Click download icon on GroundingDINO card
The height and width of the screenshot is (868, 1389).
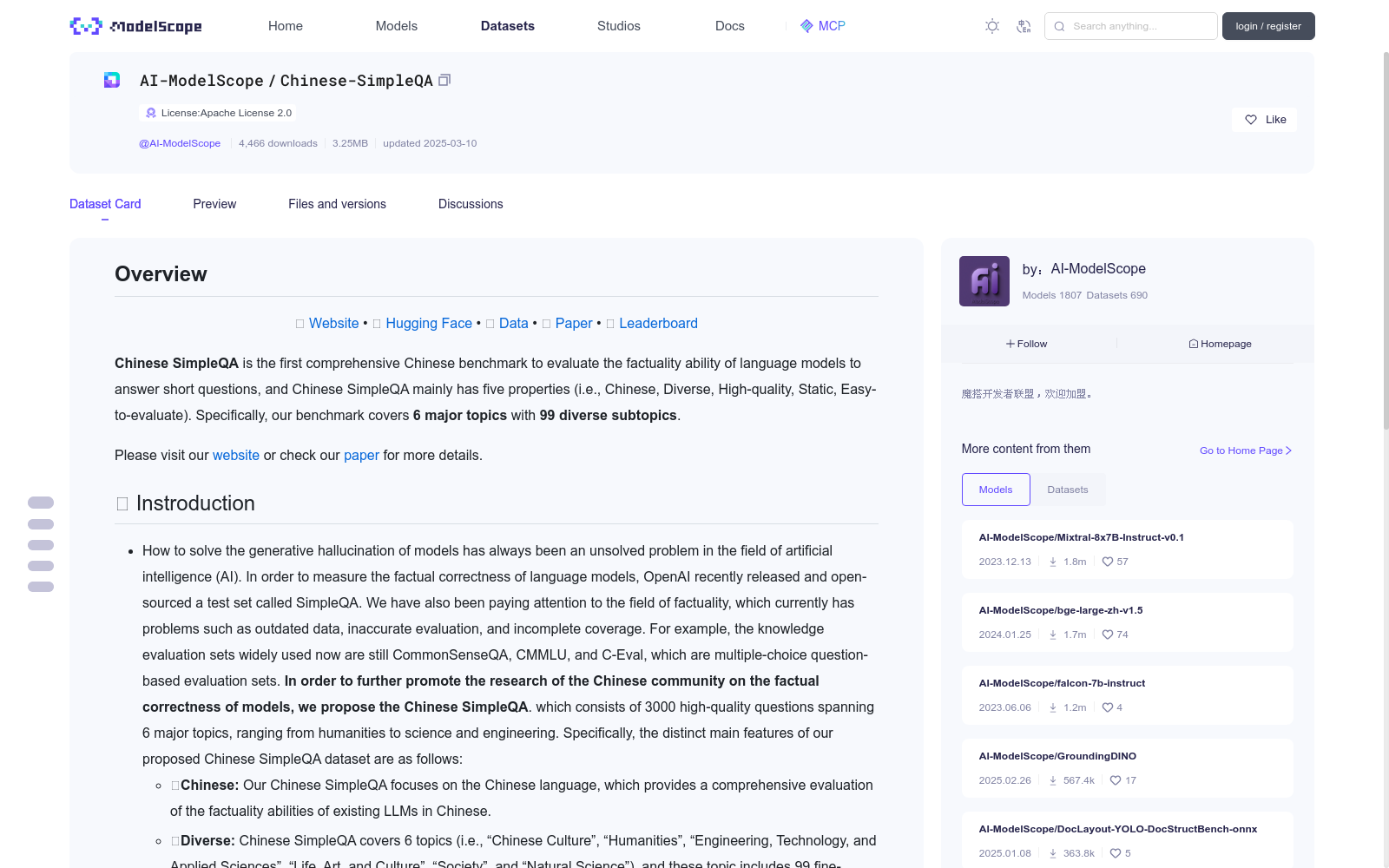[x=1053, y=780]
